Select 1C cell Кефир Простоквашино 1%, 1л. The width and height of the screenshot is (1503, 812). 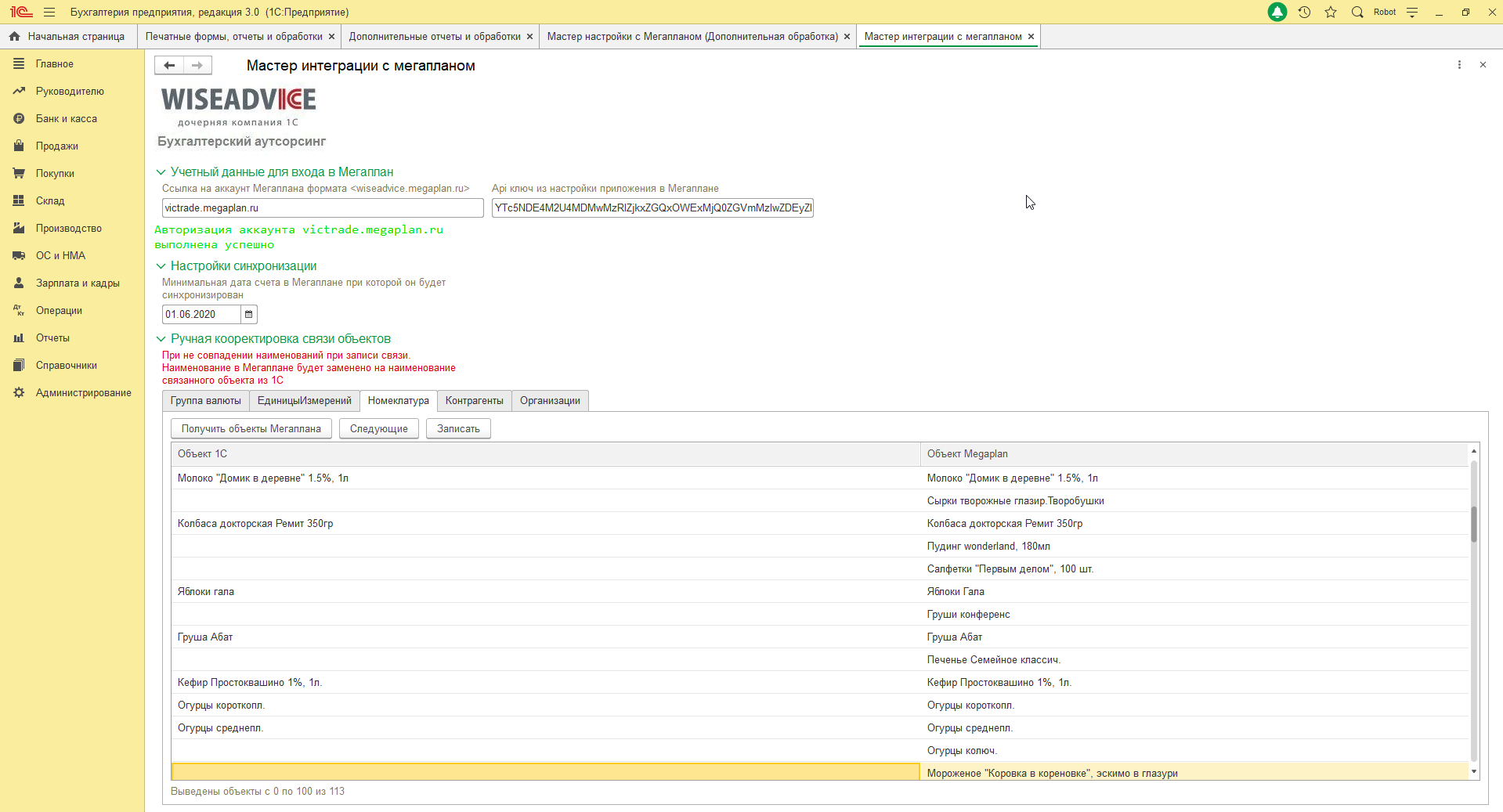(546, 682)
